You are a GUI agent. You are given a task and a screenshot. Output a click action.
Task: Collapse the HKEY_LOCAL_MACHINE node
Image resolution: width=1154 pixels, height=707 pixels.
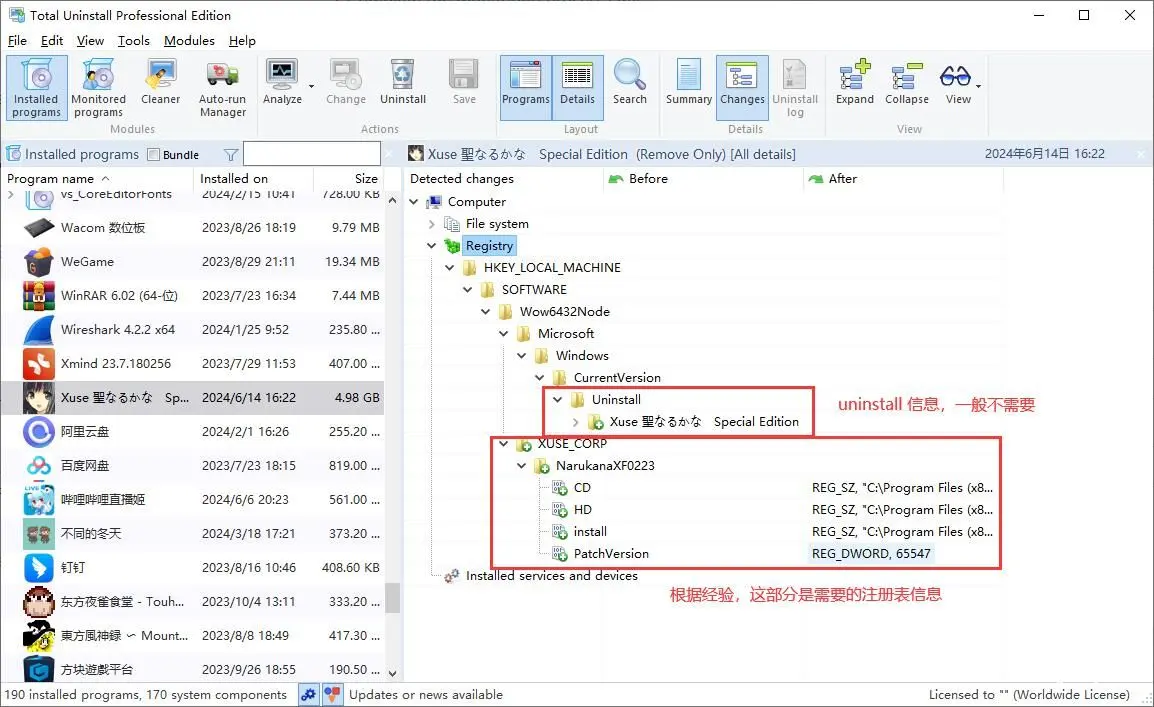(450, 268)
